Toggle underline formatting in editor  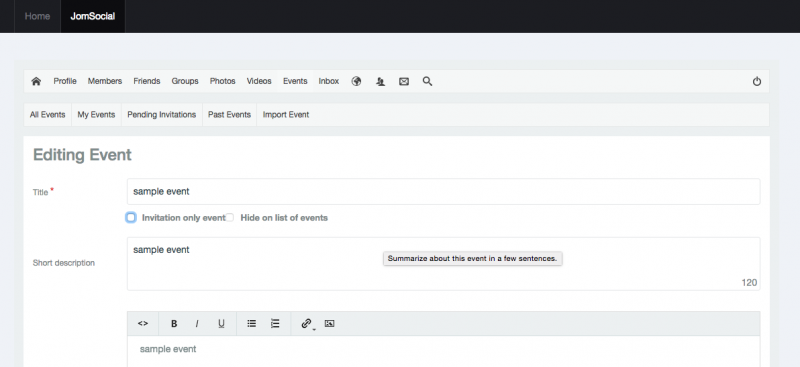pyautogui.click(x=221, y=323)
